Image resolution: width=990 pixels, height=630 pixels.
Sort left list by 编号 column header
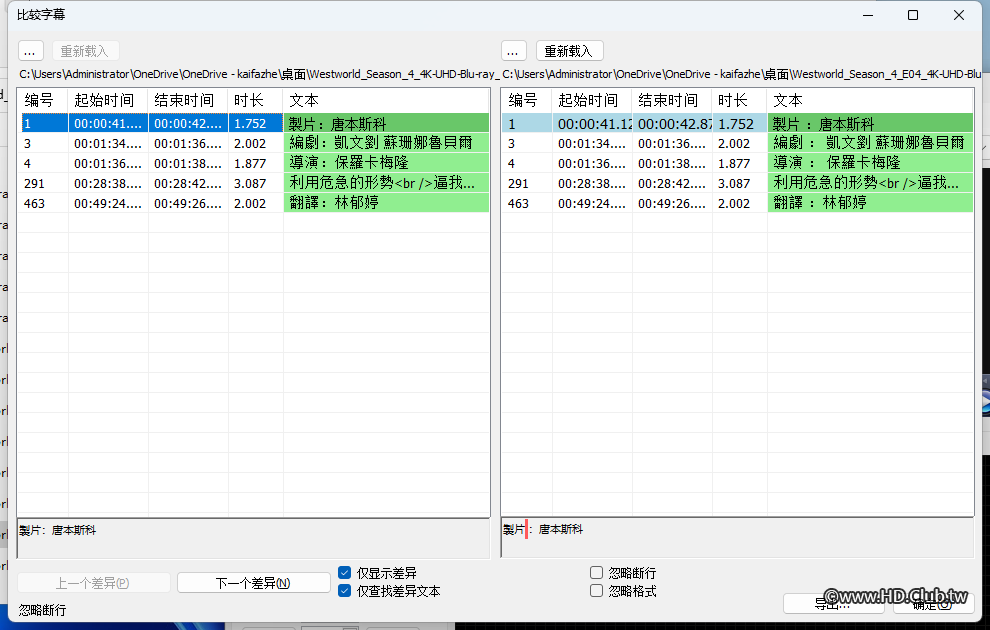pyautogui.click(x=43, y=100)
